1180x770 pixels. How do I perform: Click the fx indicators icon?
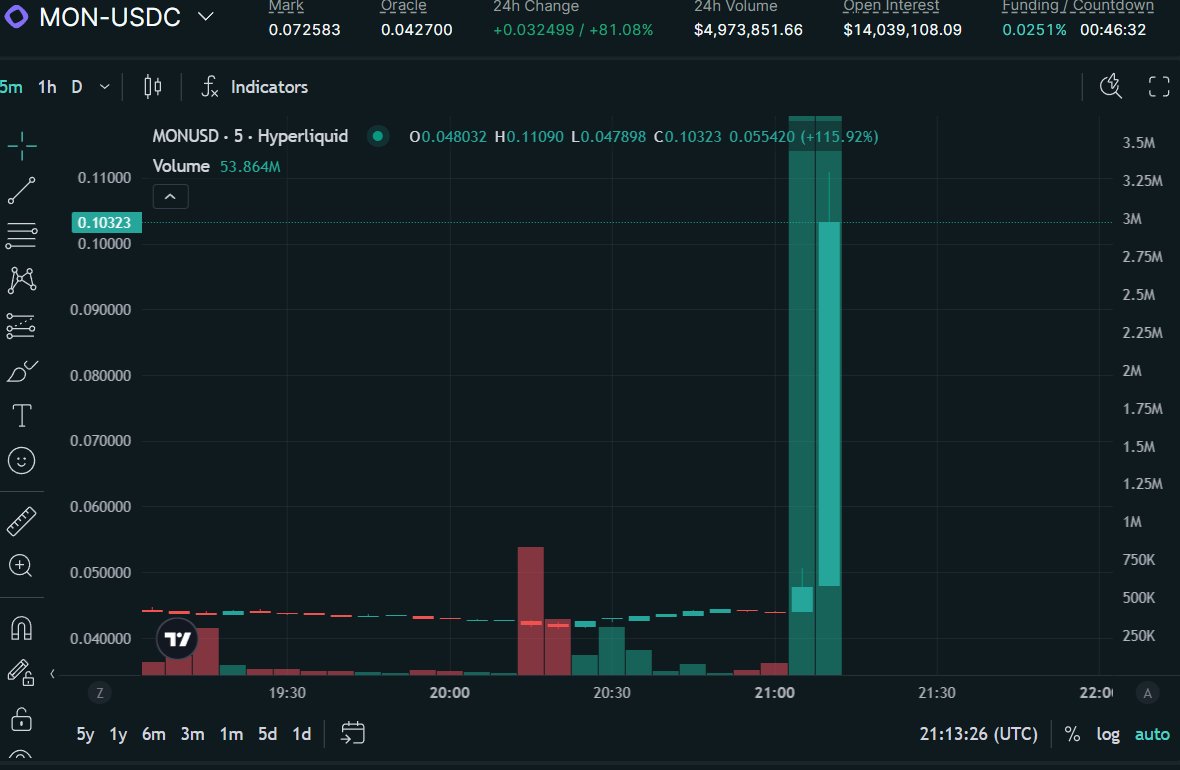(x=210, y=87)
